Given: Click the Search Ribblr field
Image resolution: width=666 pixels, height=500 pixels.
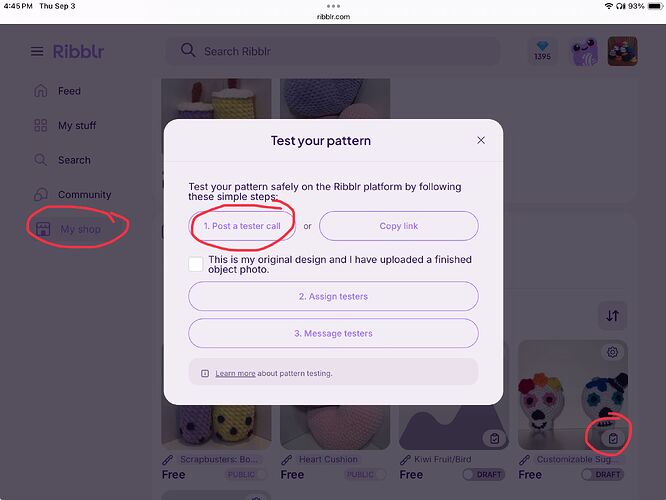Looking at the screenshot, I should (x=333, y=51).
